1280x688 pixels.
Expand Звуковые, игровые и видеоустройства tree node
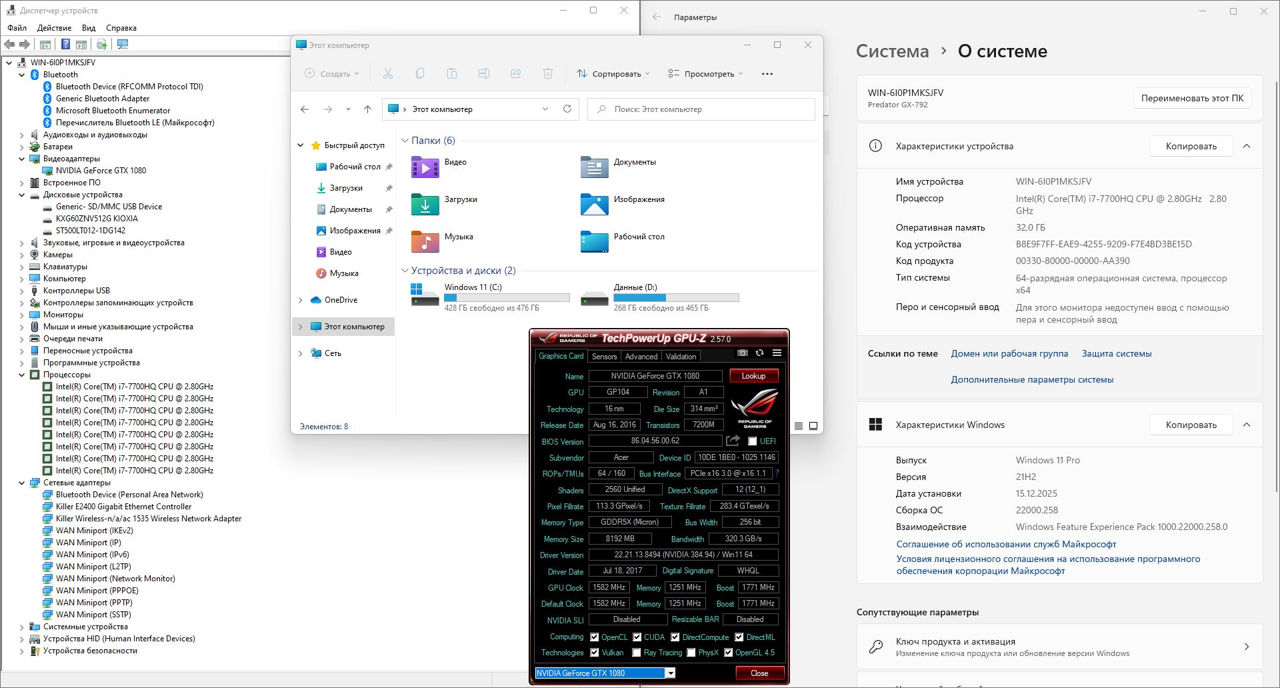pyautogui.click(x=22, y=243)
